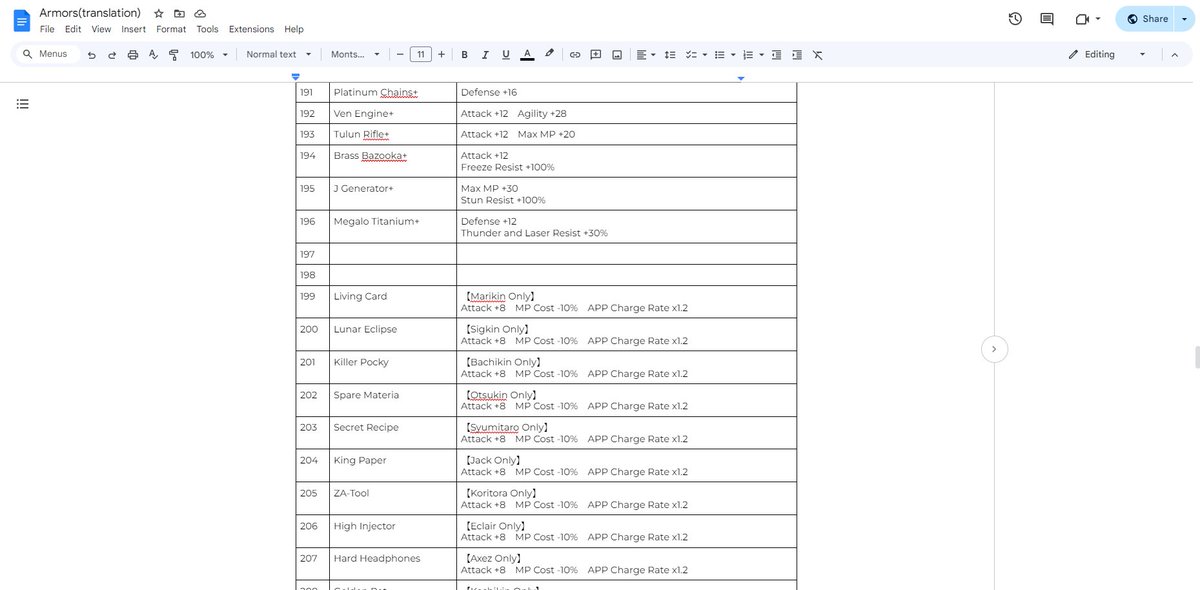Open the Google Docs home icon
This screenshot has width=1200, height=590.
pyautogui.click(x=21, y=20)
